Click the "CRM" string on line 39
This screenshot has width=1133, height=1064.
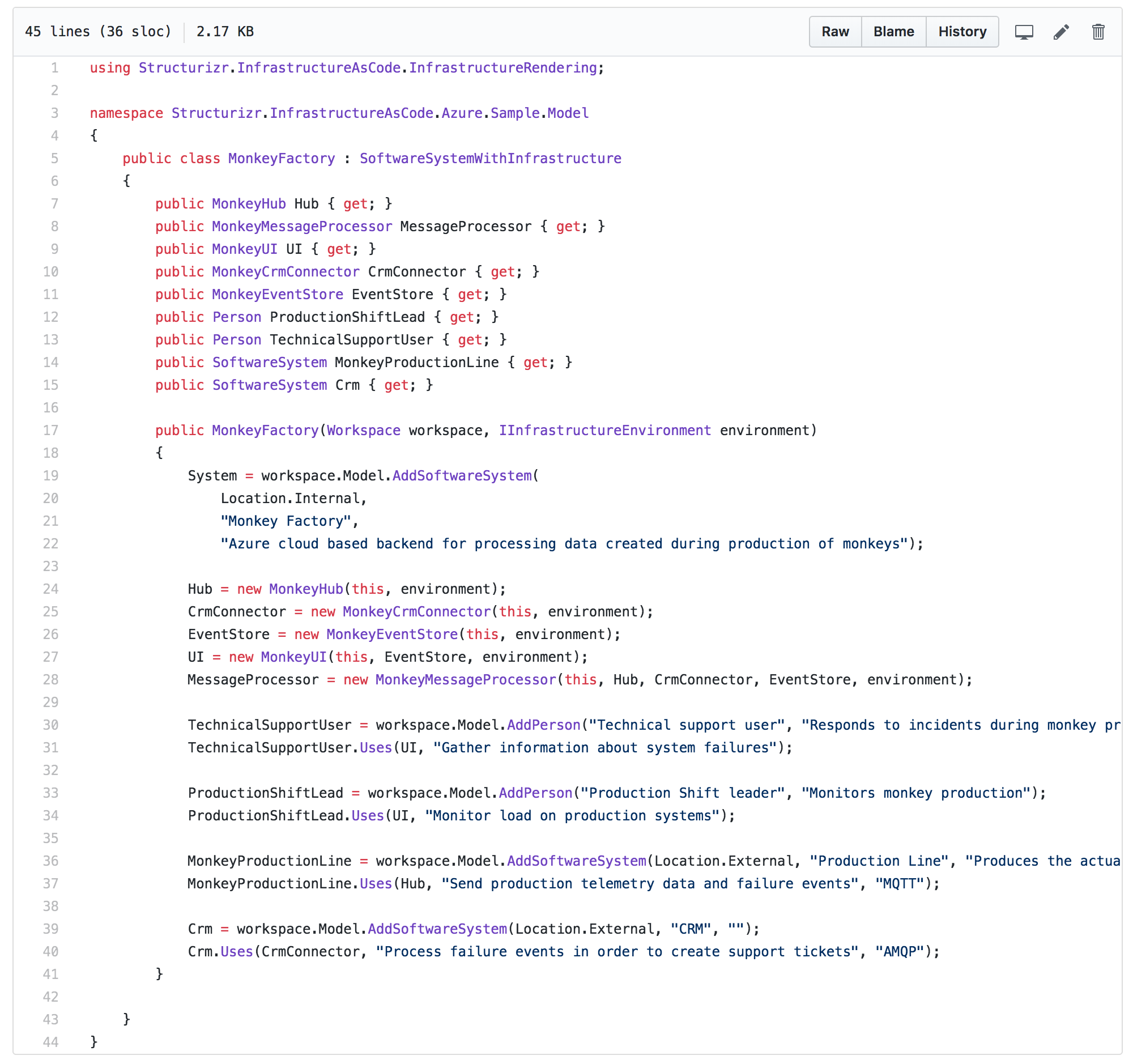[691, 929]
